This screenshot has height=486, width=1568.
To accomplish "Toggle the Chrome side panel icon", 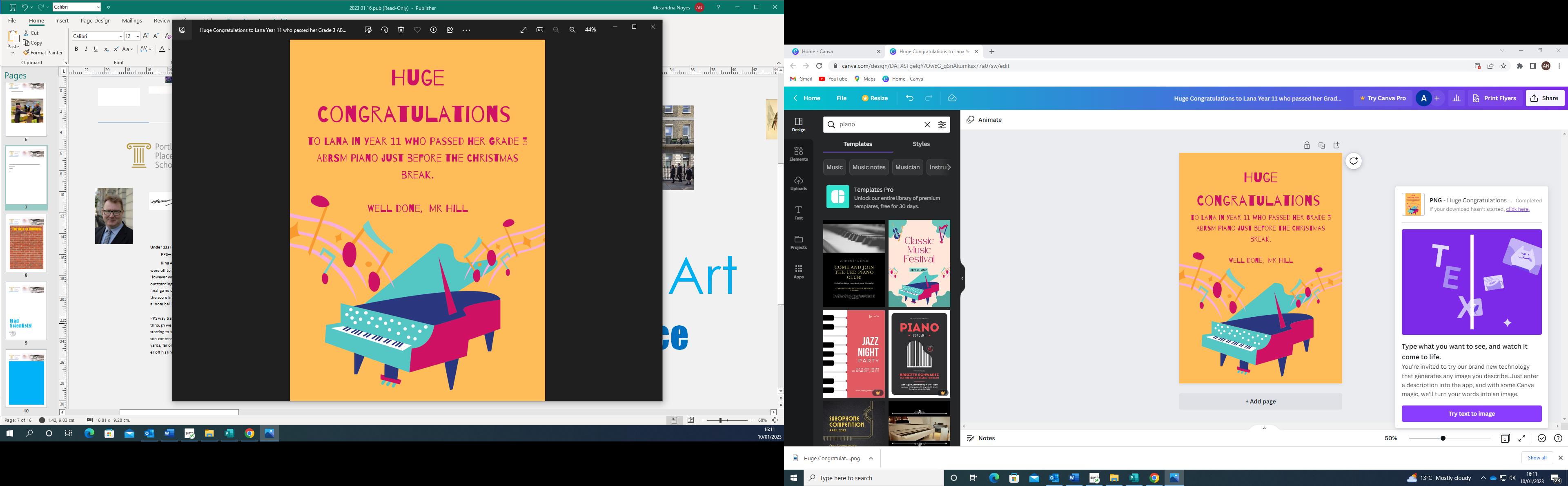I will (1533, 66).
